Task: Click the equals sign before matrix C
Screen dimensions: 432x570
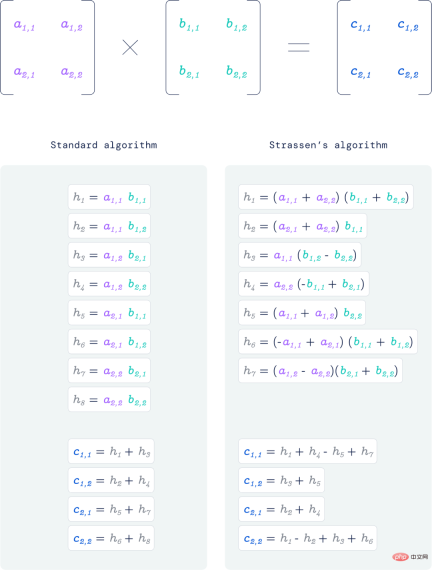Action: coord(299,47)
